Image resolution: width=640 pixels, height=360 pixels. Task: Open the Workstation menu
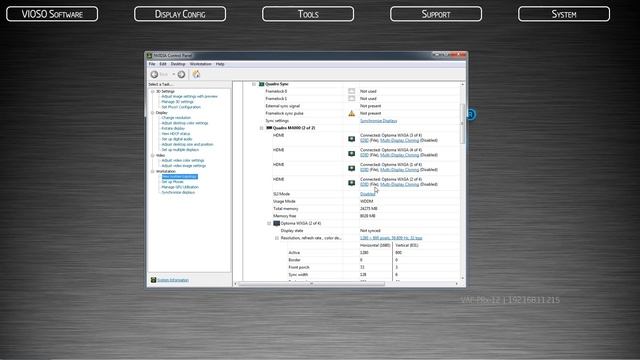[x=200, y=64]
